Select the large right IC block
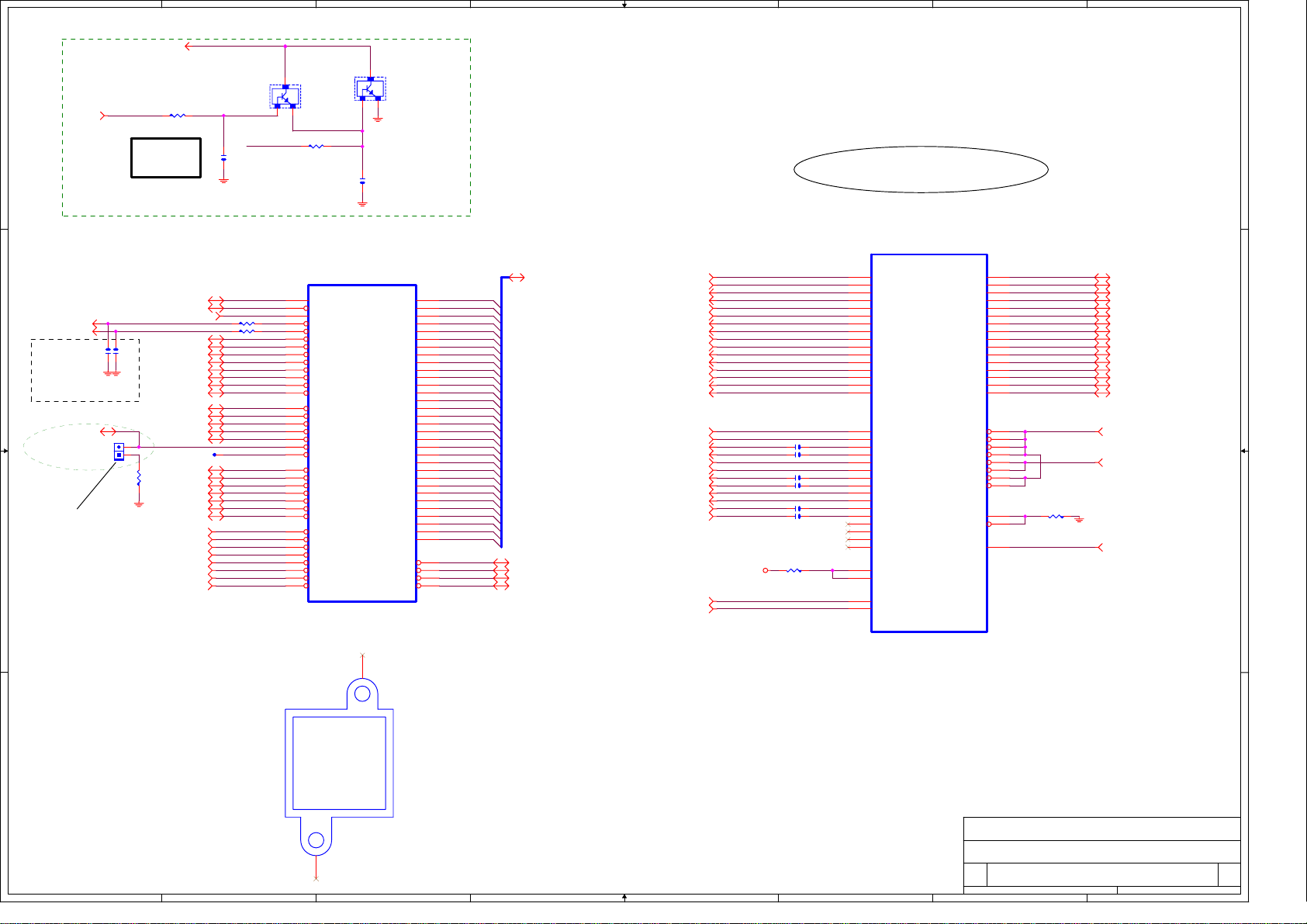This screenshot has height=924, width=1307. point(928,443)
